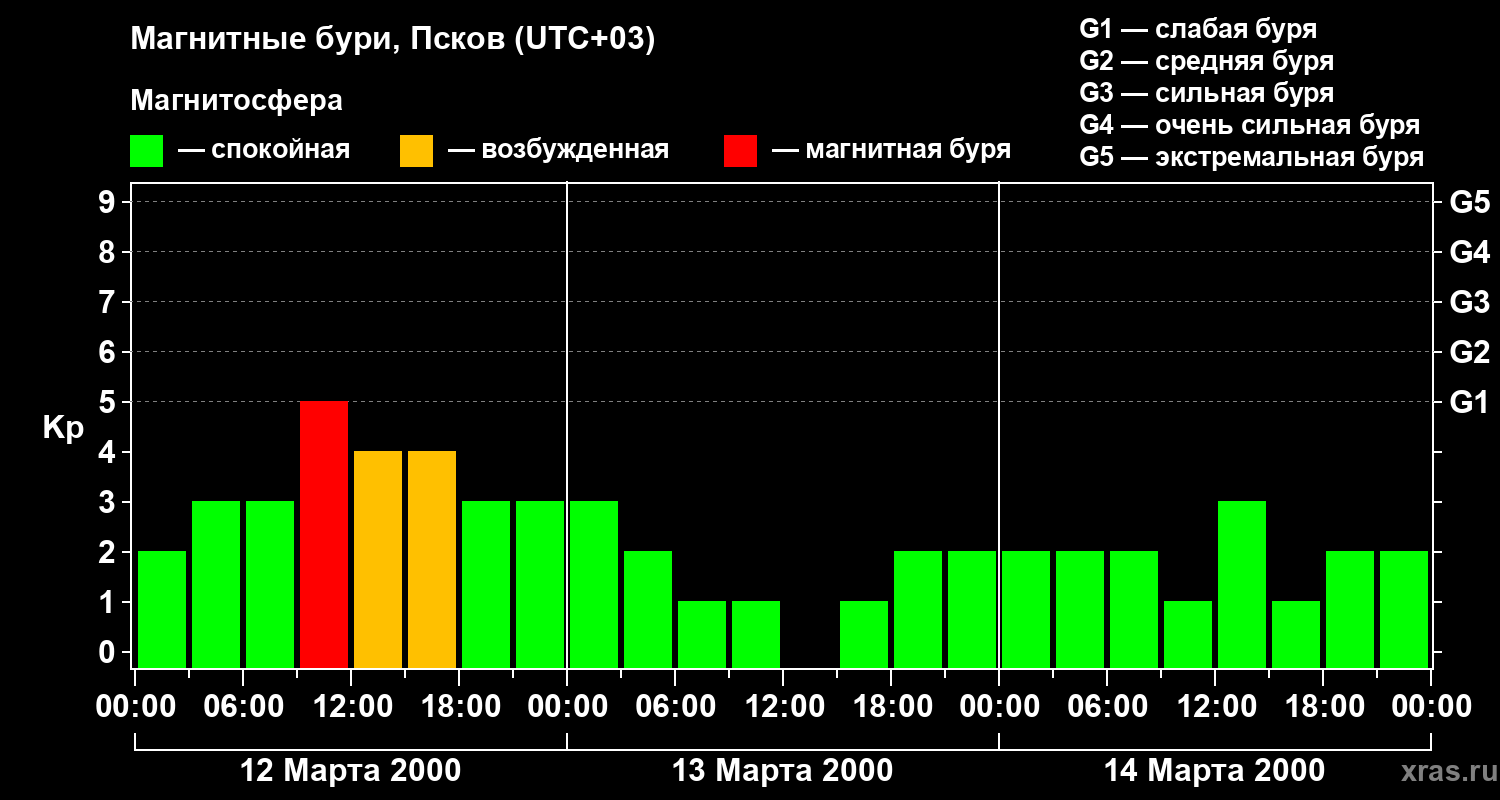Click the 'G3 — сильная буря' legend line
1500x800 pixels.
[1206, 93]
